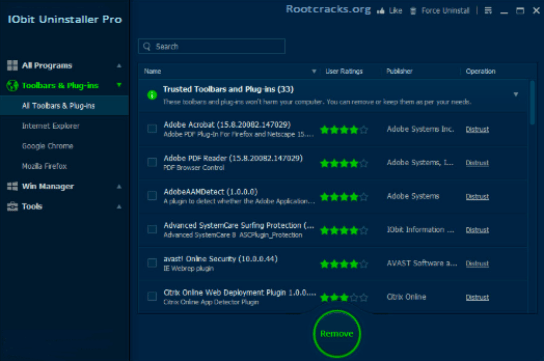The height and width of the screenshot is (361, 544).
Task: Open Win Manager section
Action: click(65, 187)
